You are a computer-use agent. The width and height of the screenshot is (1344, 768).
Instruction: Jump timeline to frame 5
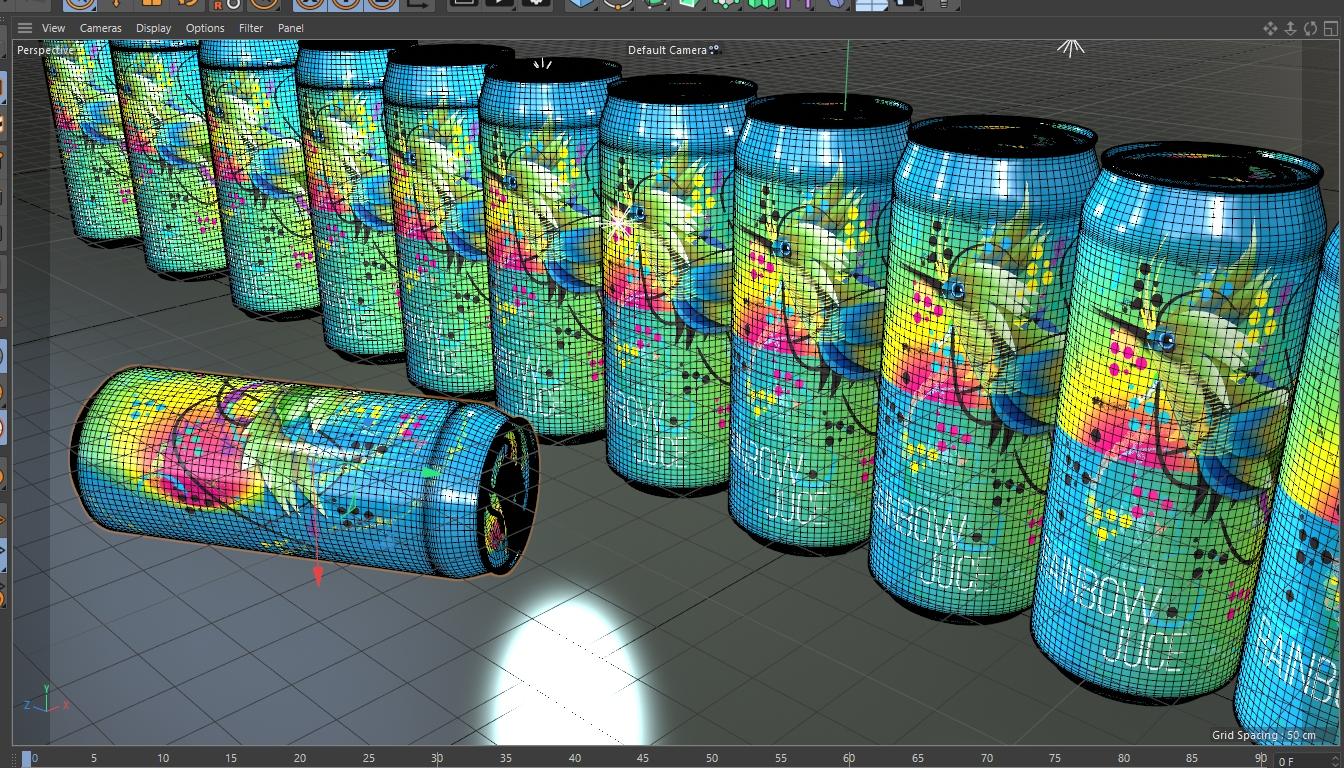tap(94, 758)
